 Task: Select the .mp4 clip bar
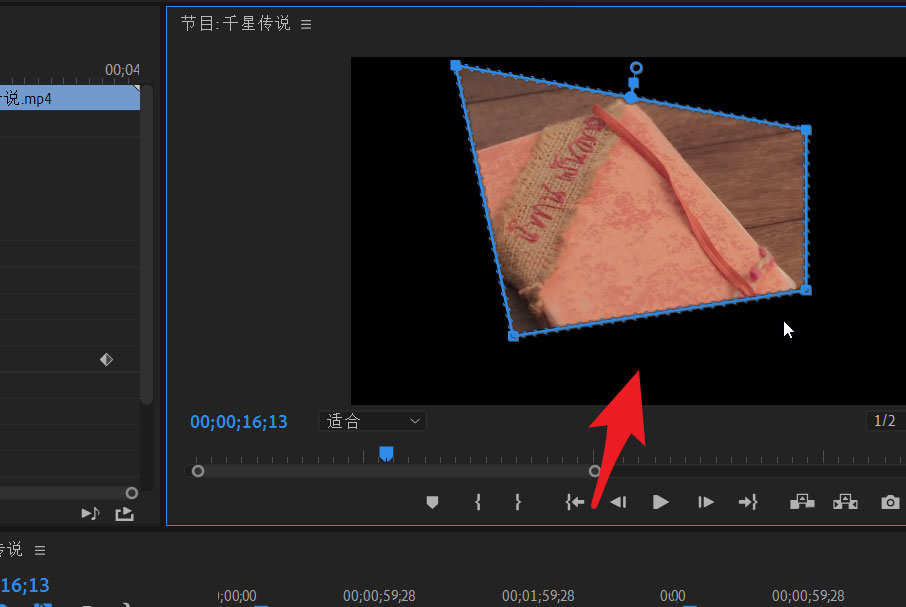coord(68,98)
